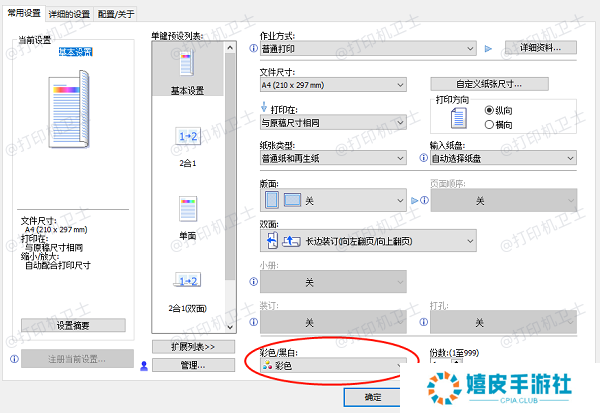Switch to the 详细的设置 tab
The image size is (600, 413).
[x=69, y=14]
